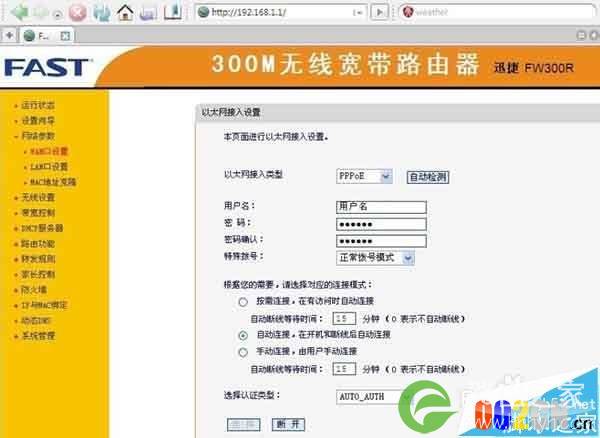600x438 pixels.
Task: Click the green back arrow in browser toolbar
Action: (20, 13)
